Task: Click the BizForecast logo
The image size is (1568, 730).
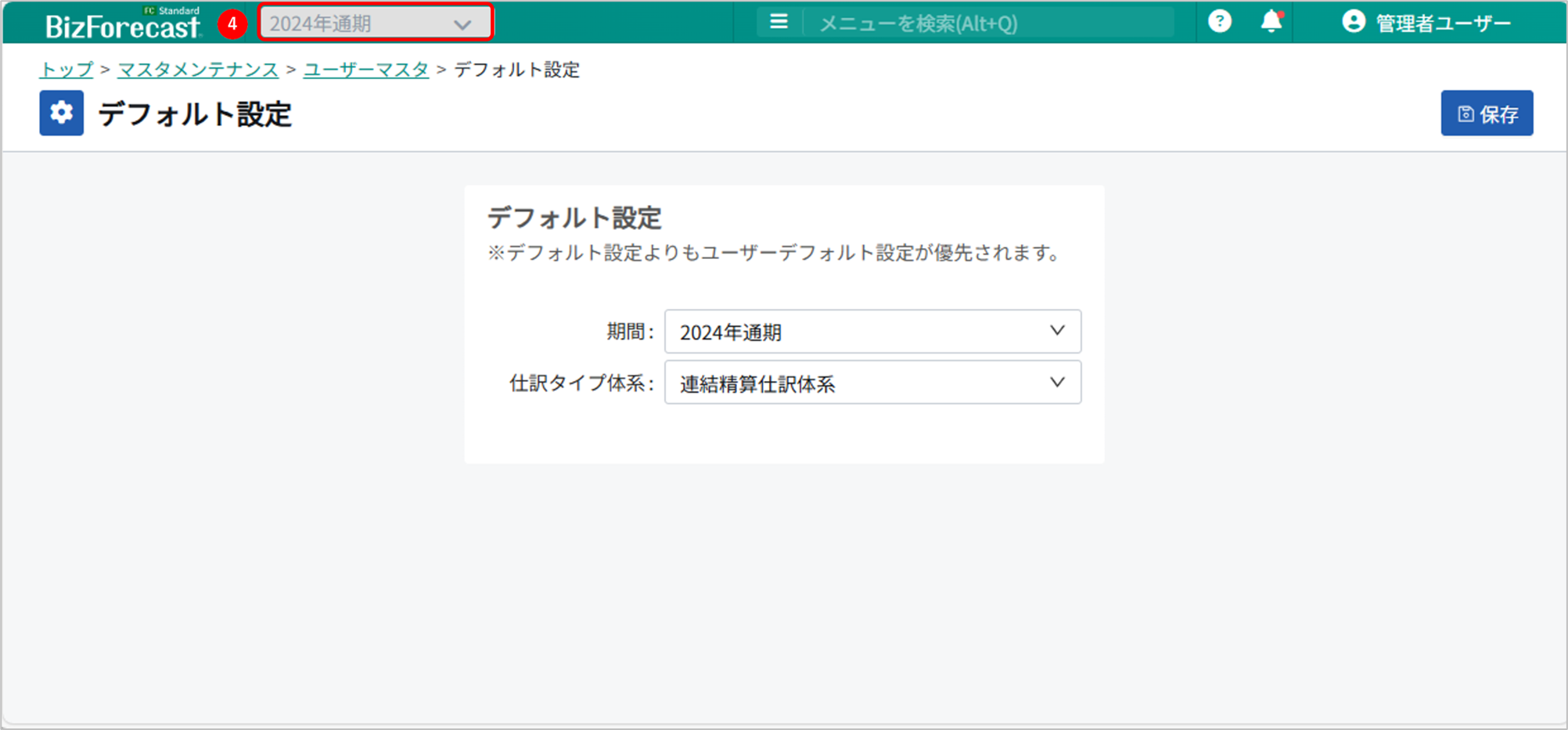Action: [x=123, y=25]
